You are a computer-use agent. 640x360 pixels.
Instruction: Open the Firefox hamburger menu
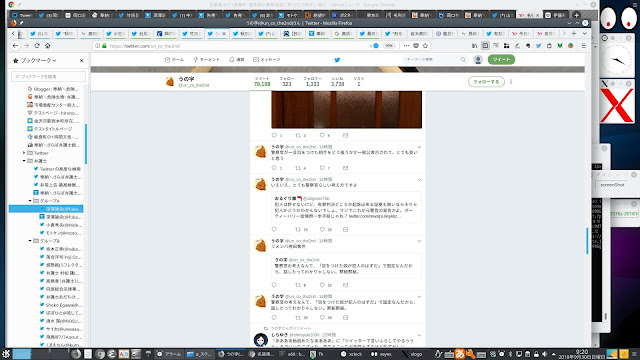pos(584,46)
